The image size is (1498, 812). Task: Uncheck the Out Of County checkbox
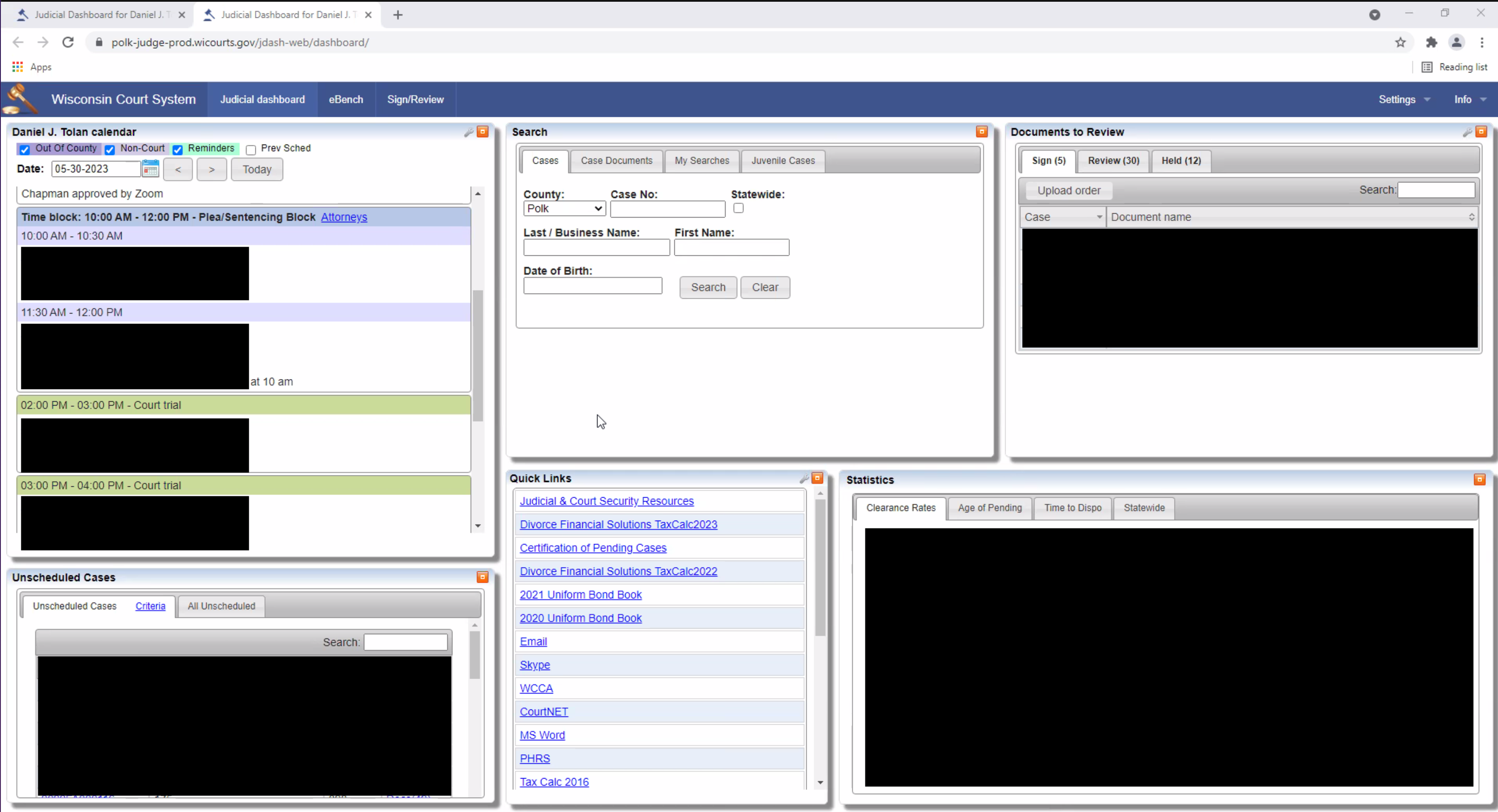pos(24,149)
